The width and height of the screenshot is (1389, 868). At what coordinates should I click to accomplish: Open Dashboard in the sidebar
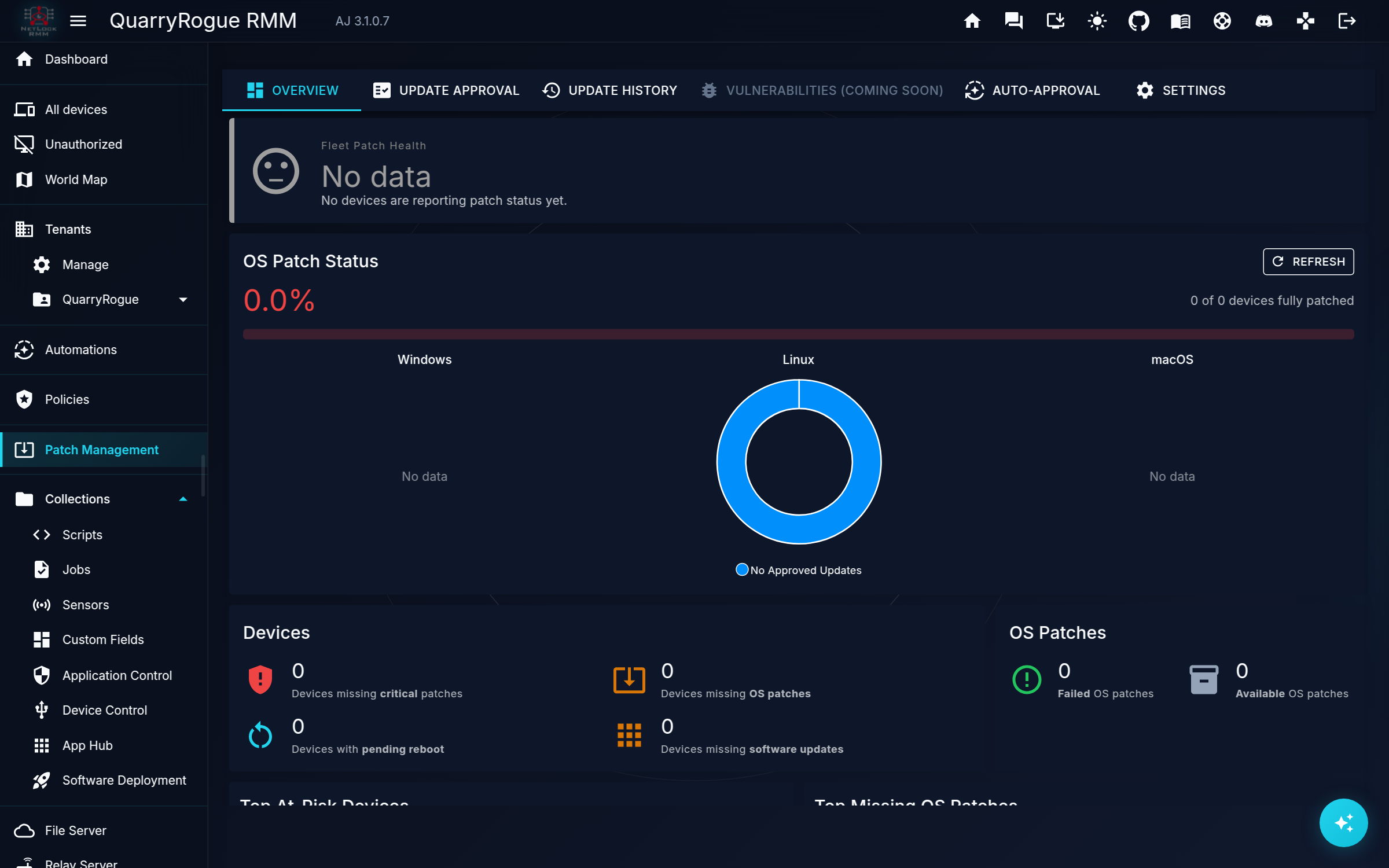[104, 59]
